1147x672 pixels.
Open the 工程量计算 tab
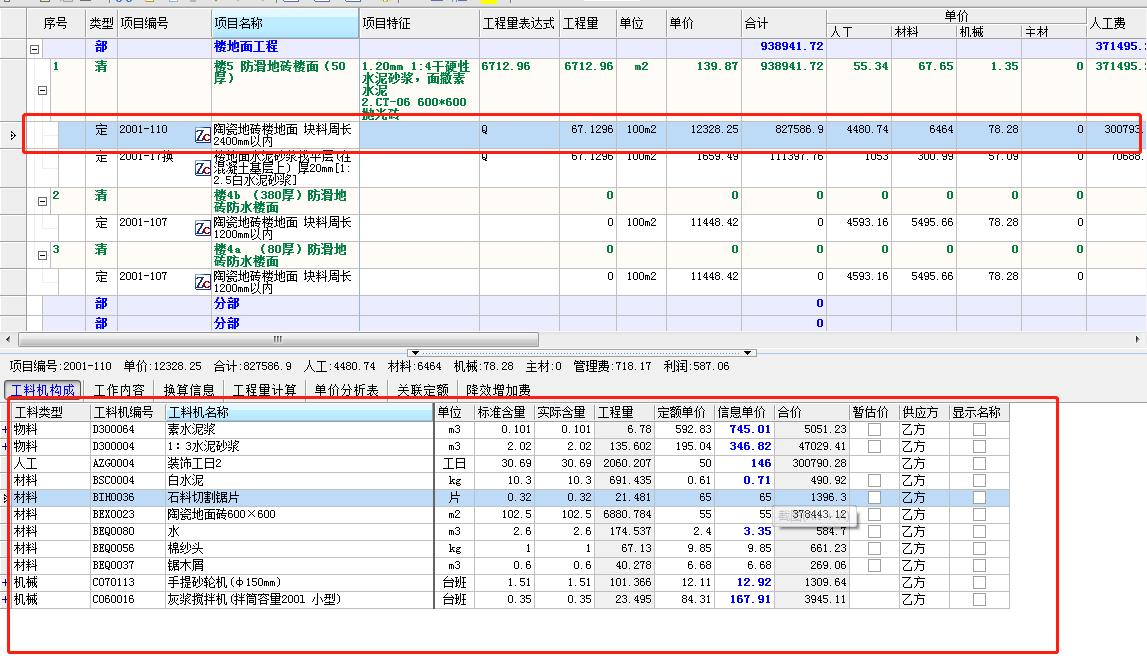point(264,390)
